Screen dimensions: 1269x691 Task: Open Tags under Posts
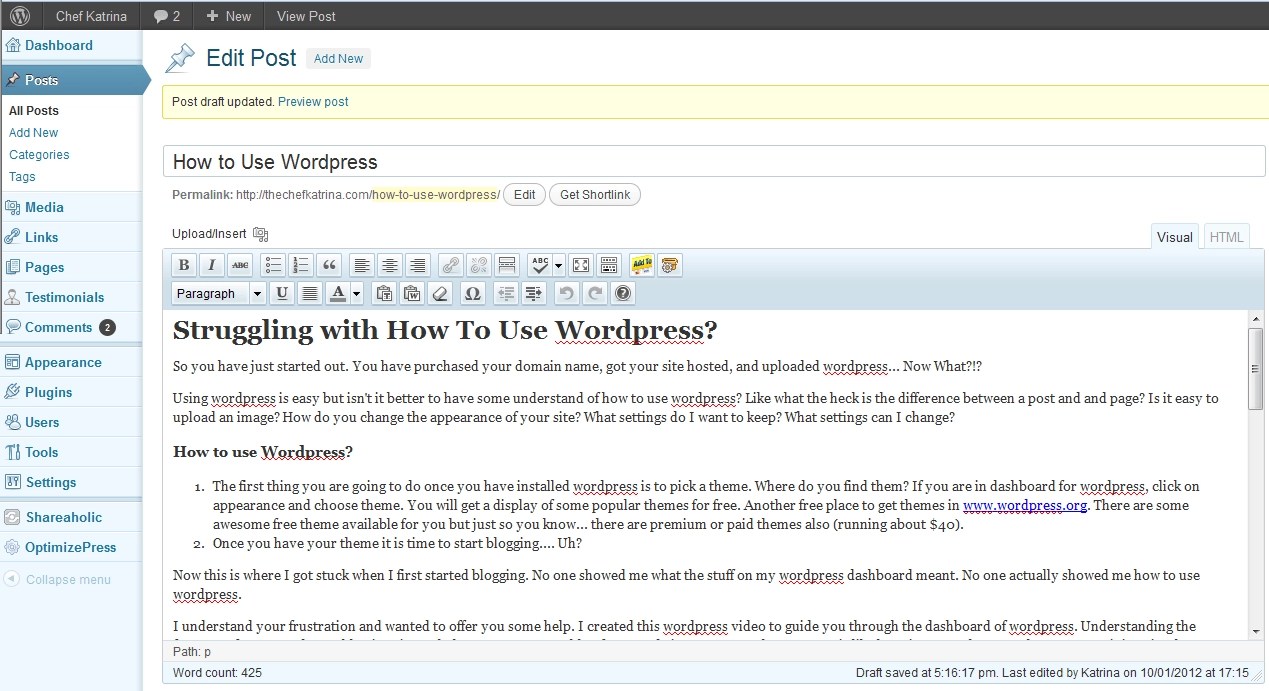pos(22,177)
